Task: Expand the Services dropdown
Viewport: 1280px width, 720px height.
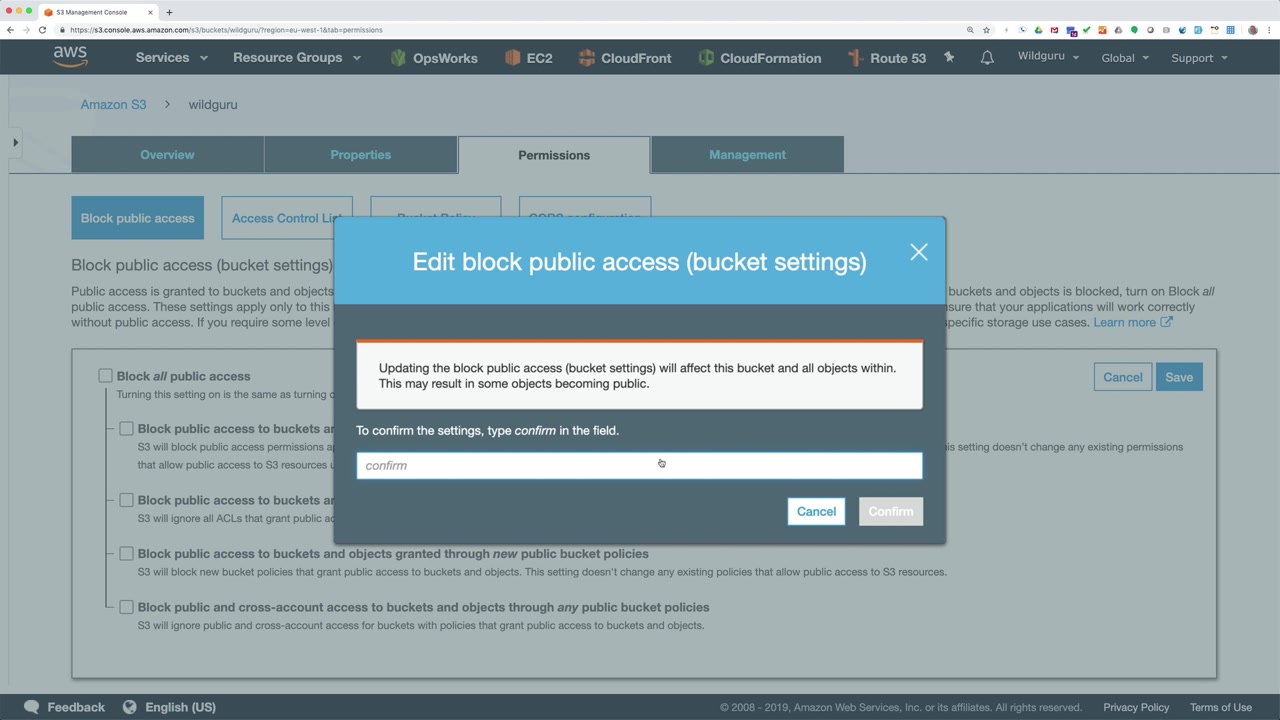Action: pyautogui.click(x=172, y=58)
